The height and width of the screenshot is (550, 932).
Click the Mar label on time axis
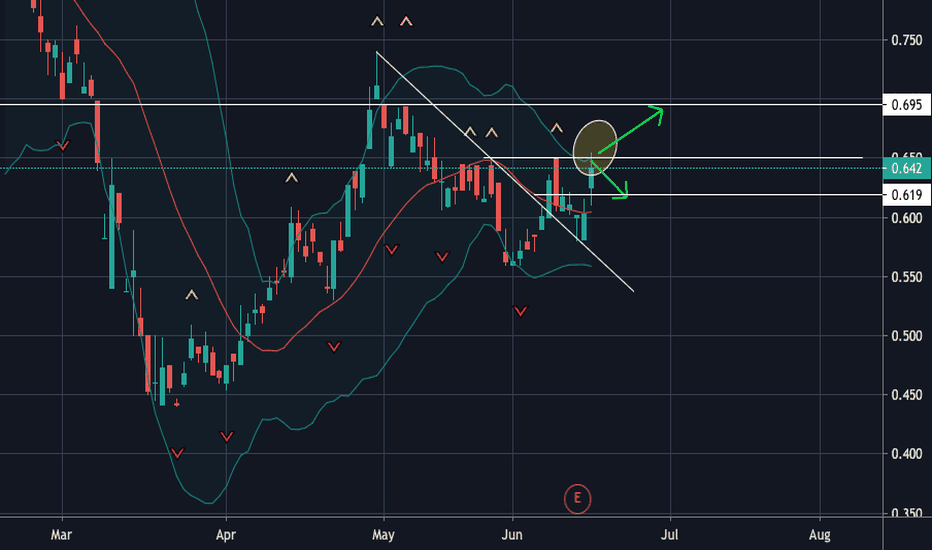click(61, 535)
